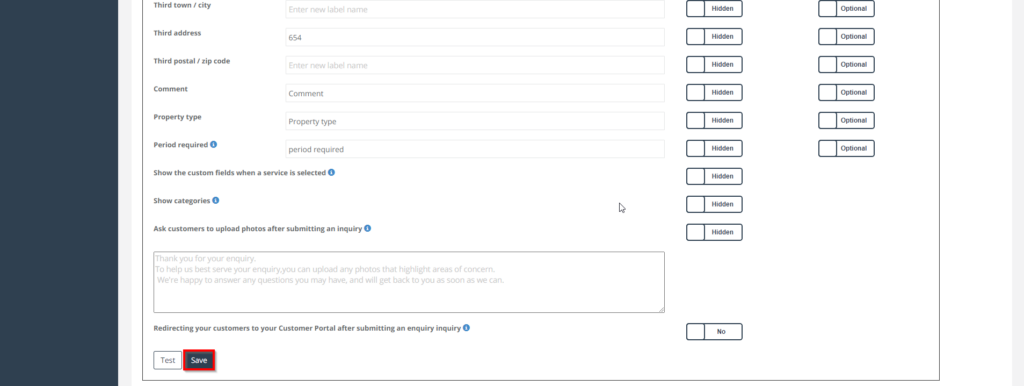Viewport: 1024px width, 386px height.
Task: Click the info icon beside Period required
Action: tap(214, 144)
